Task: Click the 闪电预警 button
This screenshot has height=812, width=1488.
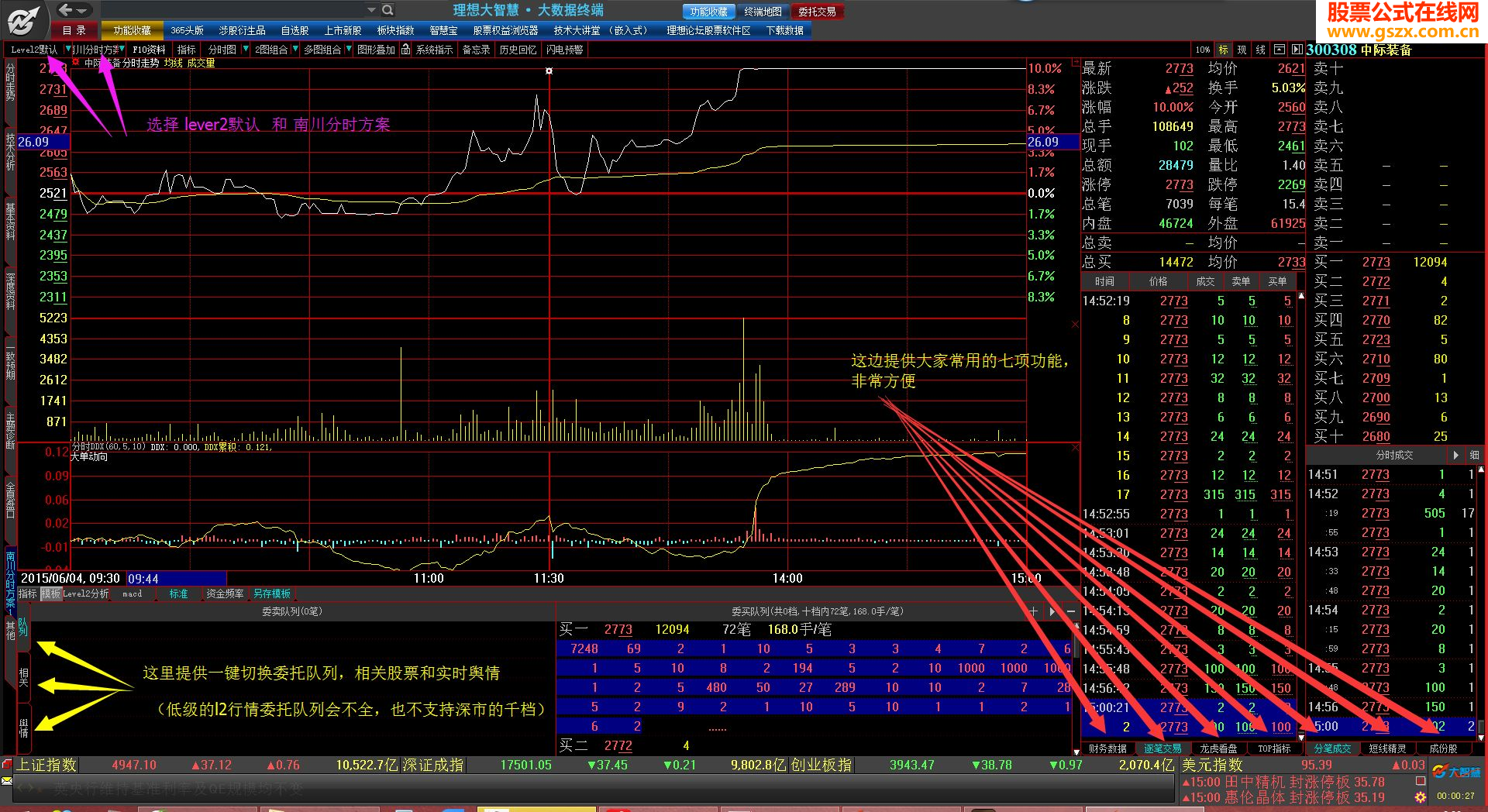Action: (564, 50)
